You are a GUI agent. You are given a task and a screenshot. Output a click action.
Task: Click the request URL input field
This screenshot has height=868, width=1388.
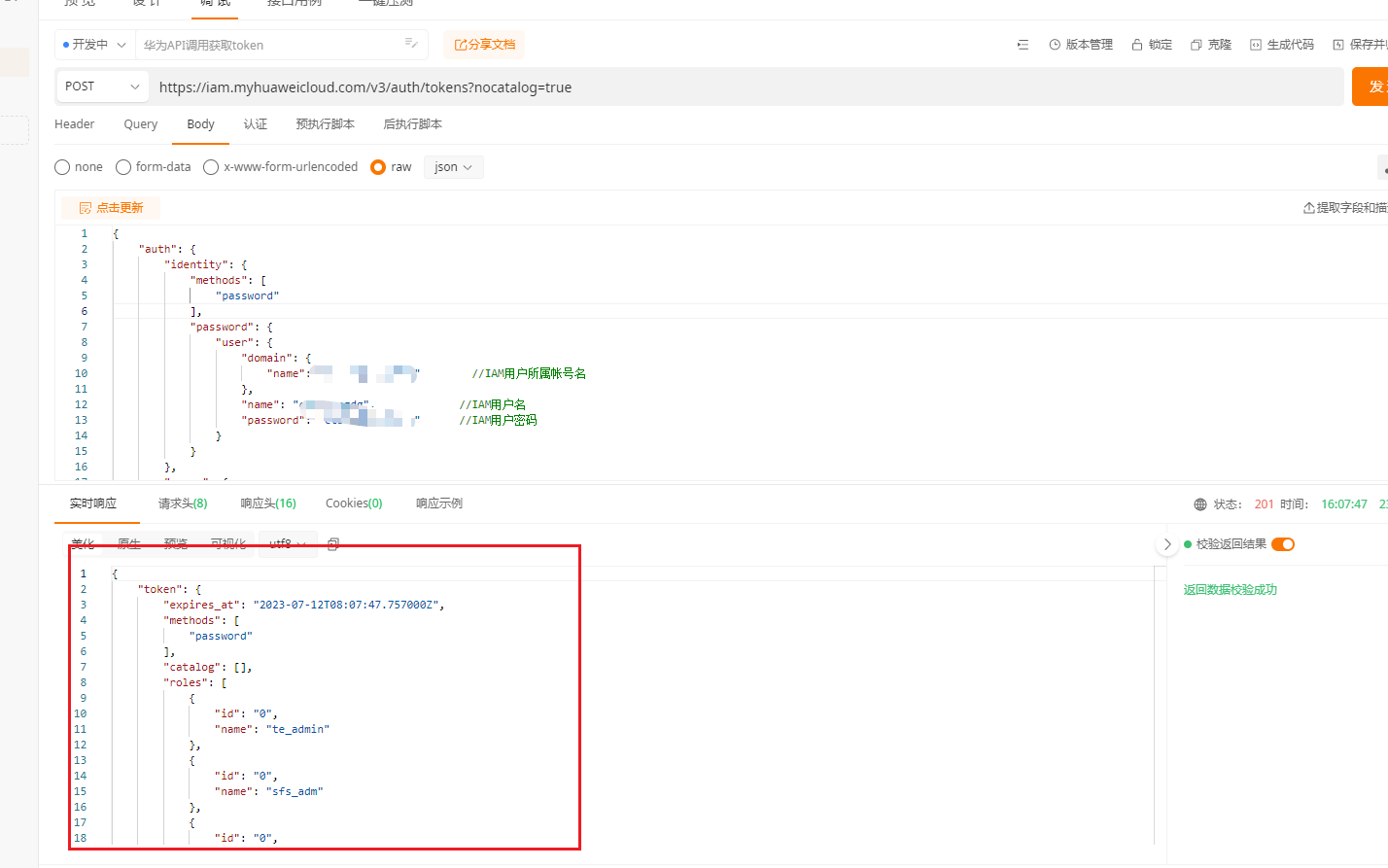click(746, 87)
